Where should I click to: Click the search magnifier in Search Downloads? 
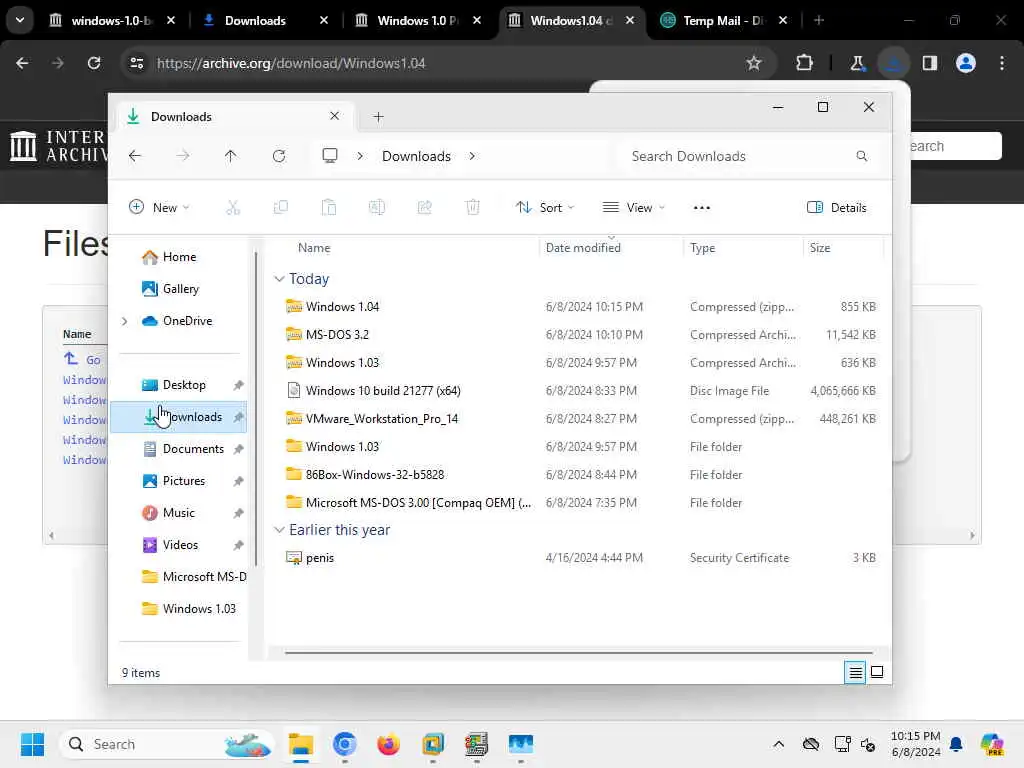pos(861,156)
